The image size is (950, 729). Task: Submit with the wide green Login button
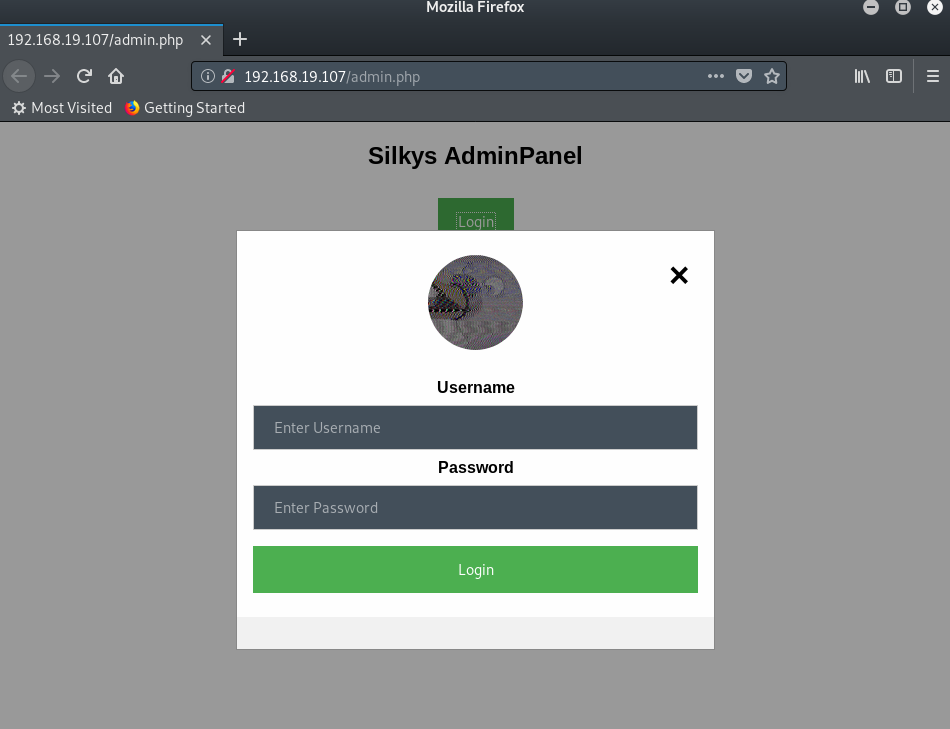(x=475, y=570)
